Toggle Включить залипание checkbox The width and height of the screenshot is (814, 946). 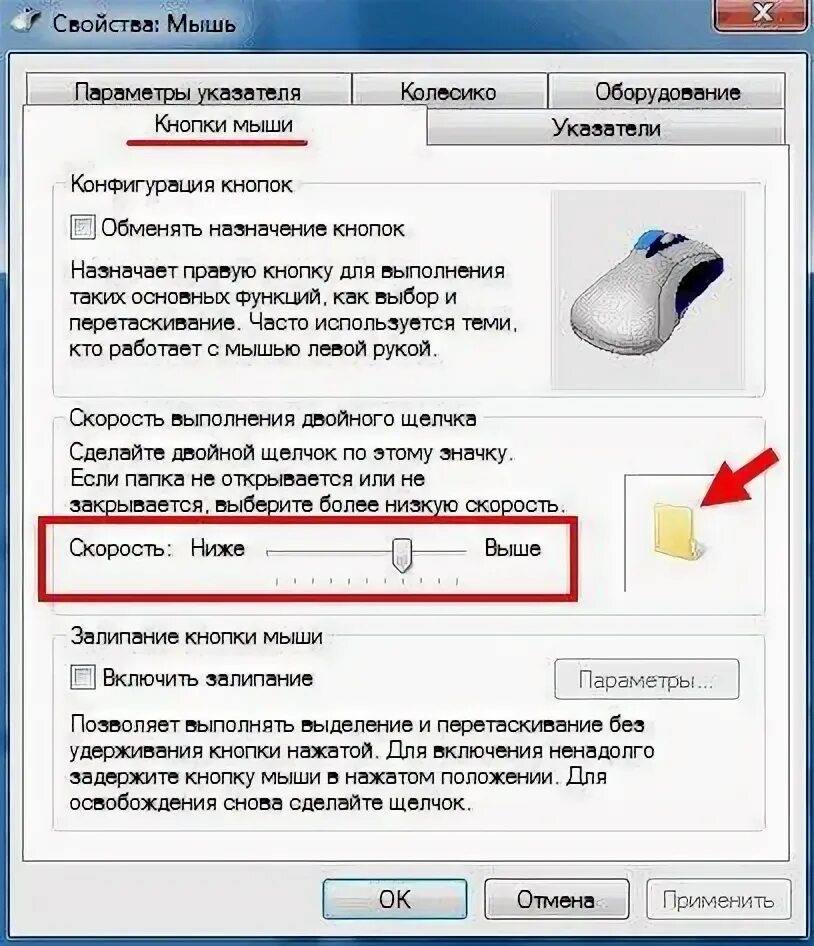[x=83, y=678]
